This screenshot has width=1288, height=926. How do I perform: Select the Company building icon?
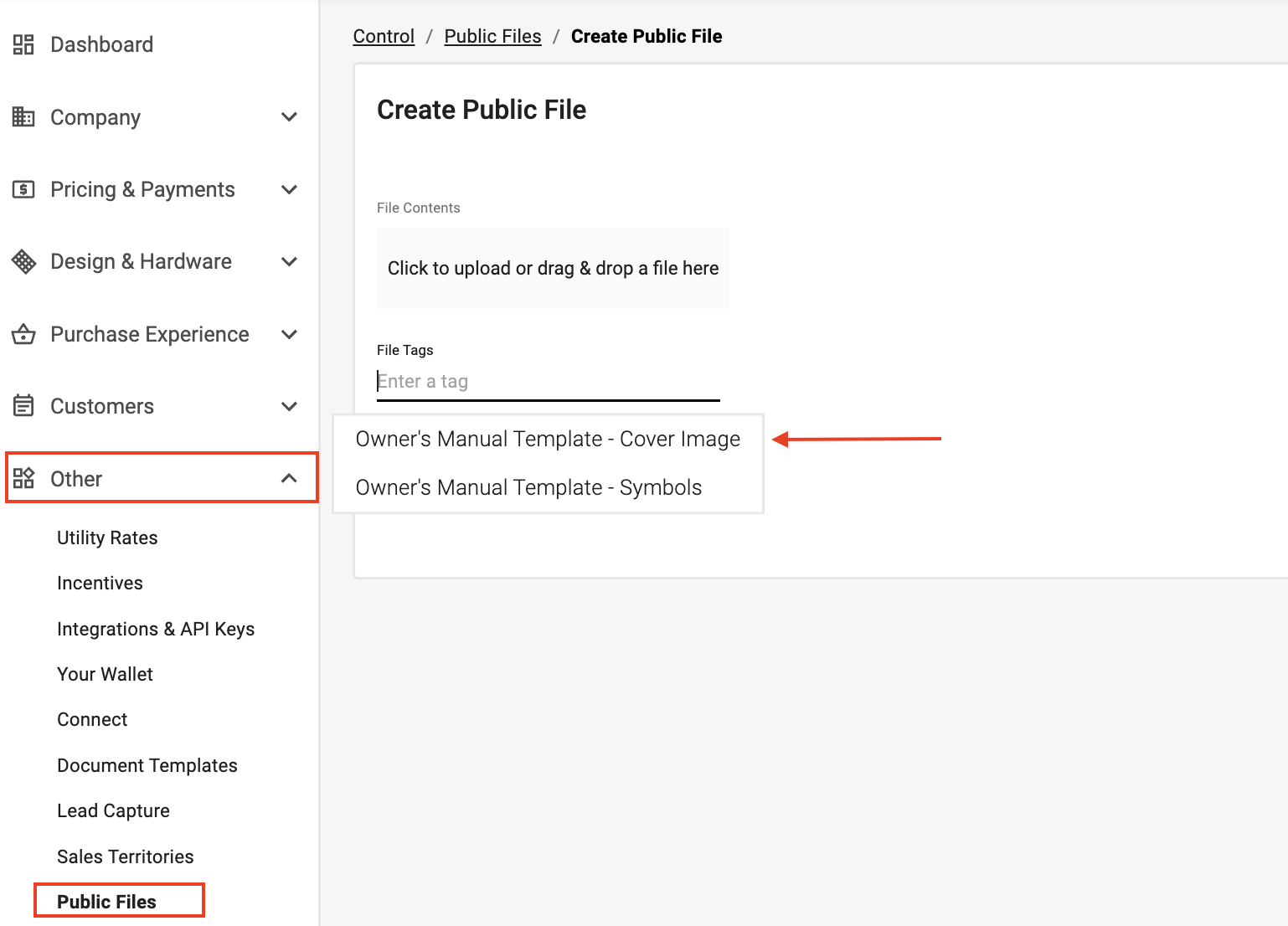tap(23, 116)
